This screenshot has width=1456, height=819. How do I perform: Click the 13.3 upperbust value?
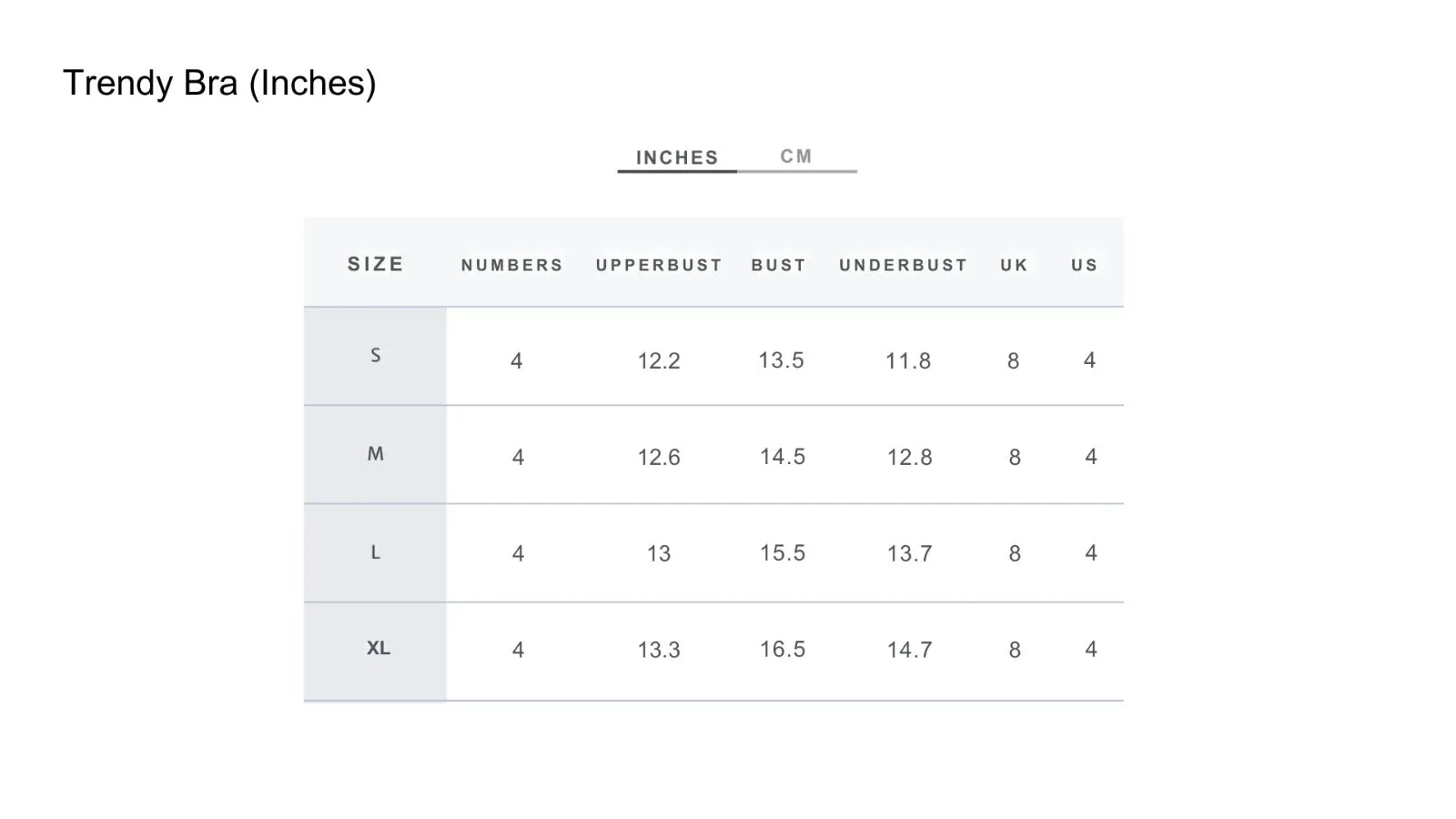(659, 650)
